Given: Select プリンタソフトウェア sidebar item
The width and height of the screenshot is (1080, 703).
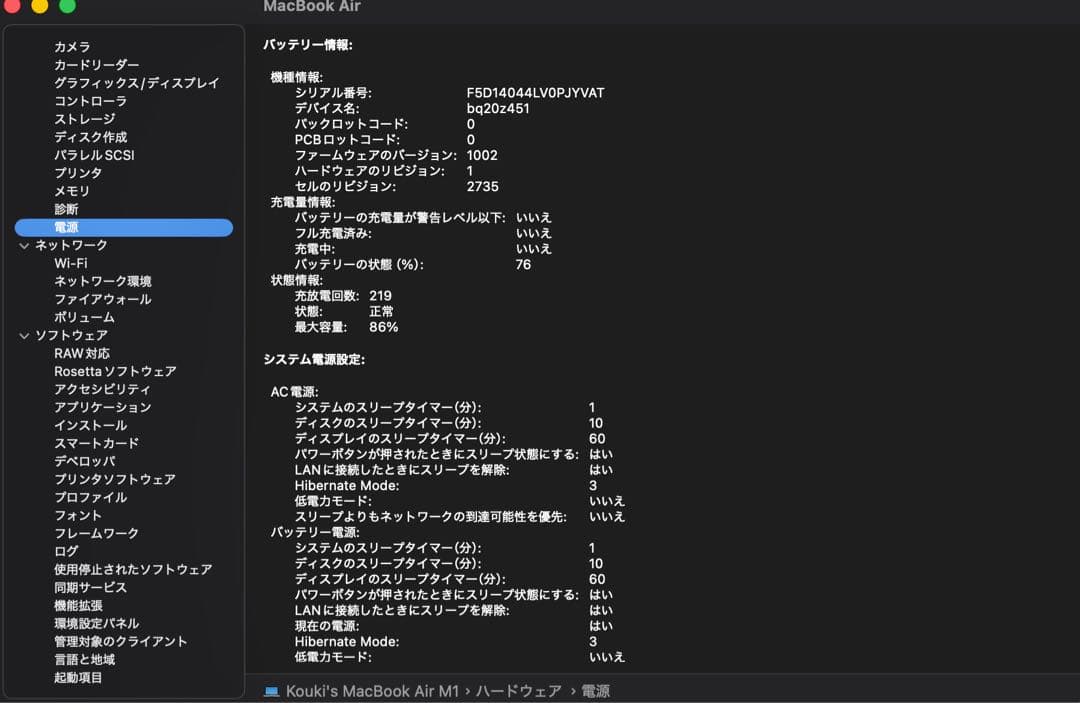Looking at the screenshot, I should coord(115,479).
